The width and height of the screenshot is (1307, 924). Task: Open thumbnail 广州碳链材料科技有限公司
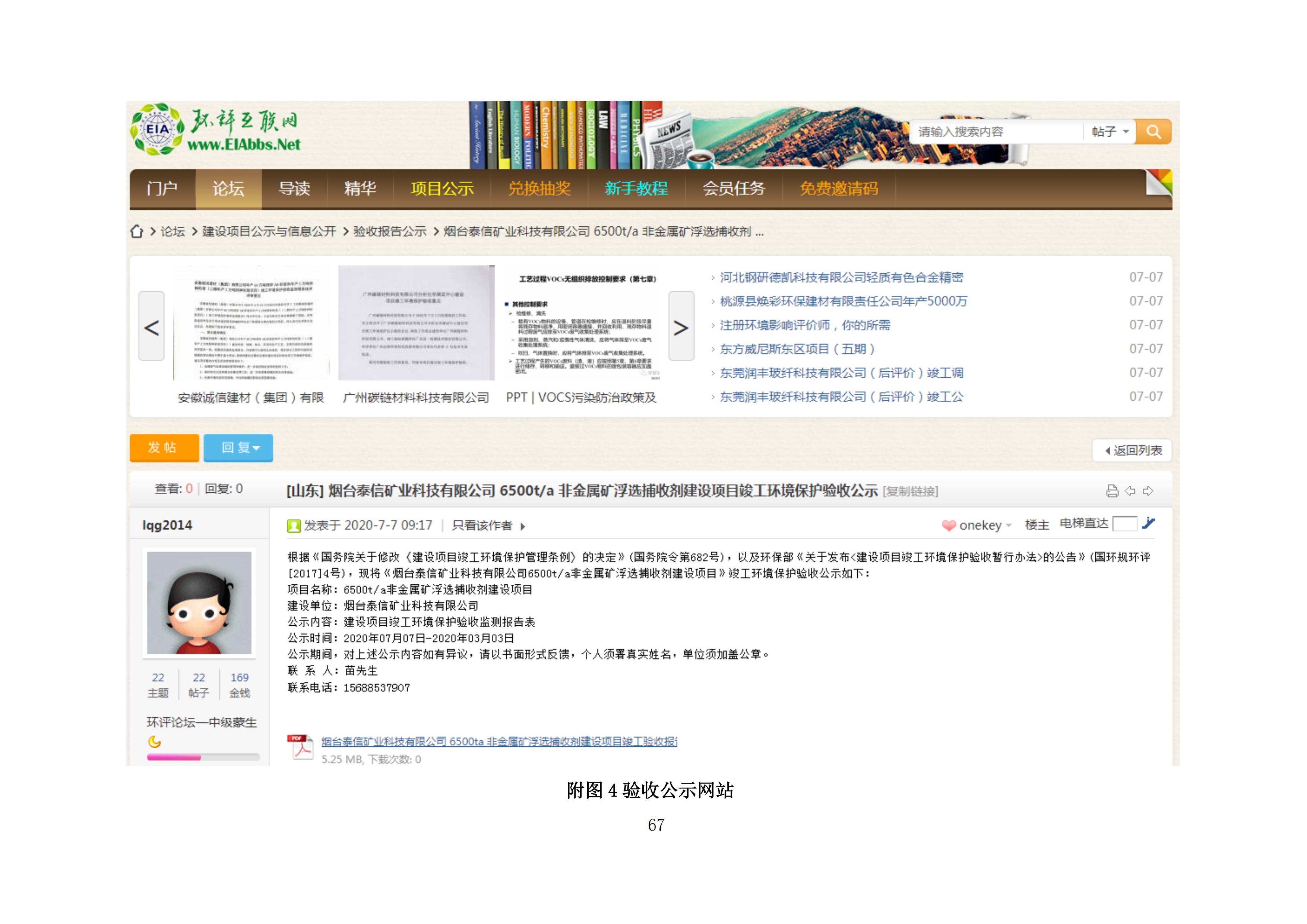pos(416,323)
